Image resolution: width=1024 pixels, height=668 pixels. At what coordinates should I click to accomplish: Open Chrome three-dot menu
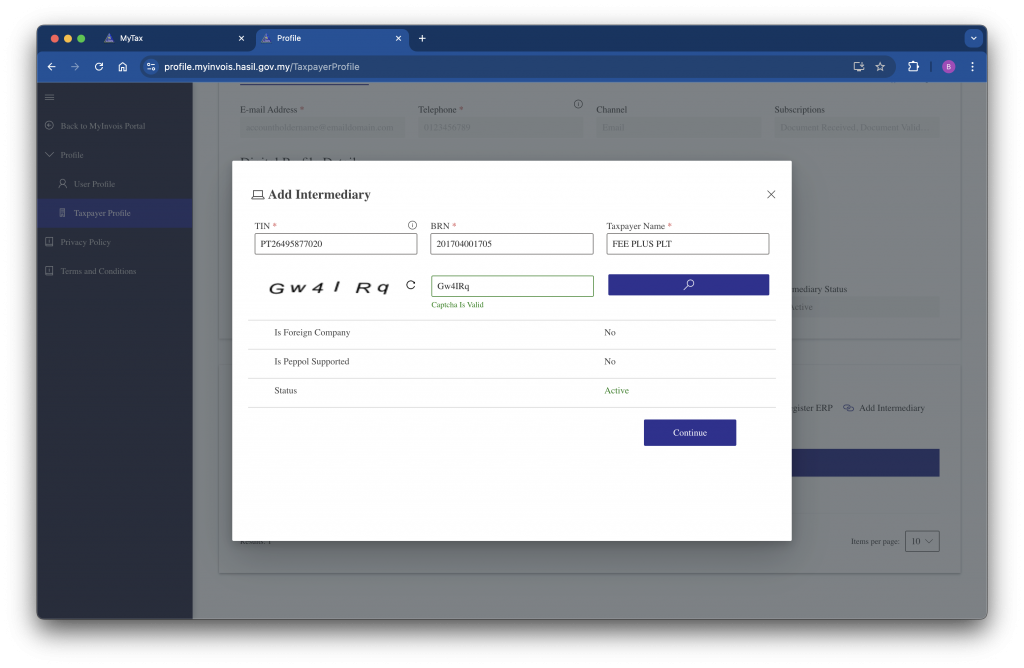972,67
